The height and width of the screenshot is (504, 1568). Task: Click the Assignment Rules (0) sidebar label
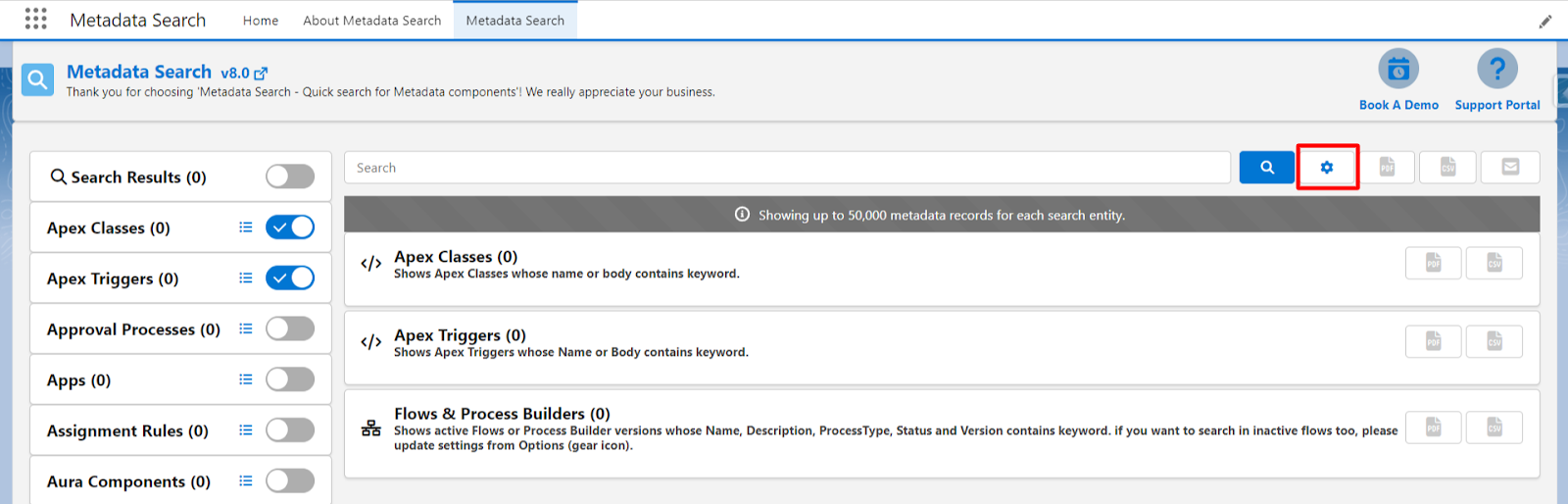click(x=127, y=431)
